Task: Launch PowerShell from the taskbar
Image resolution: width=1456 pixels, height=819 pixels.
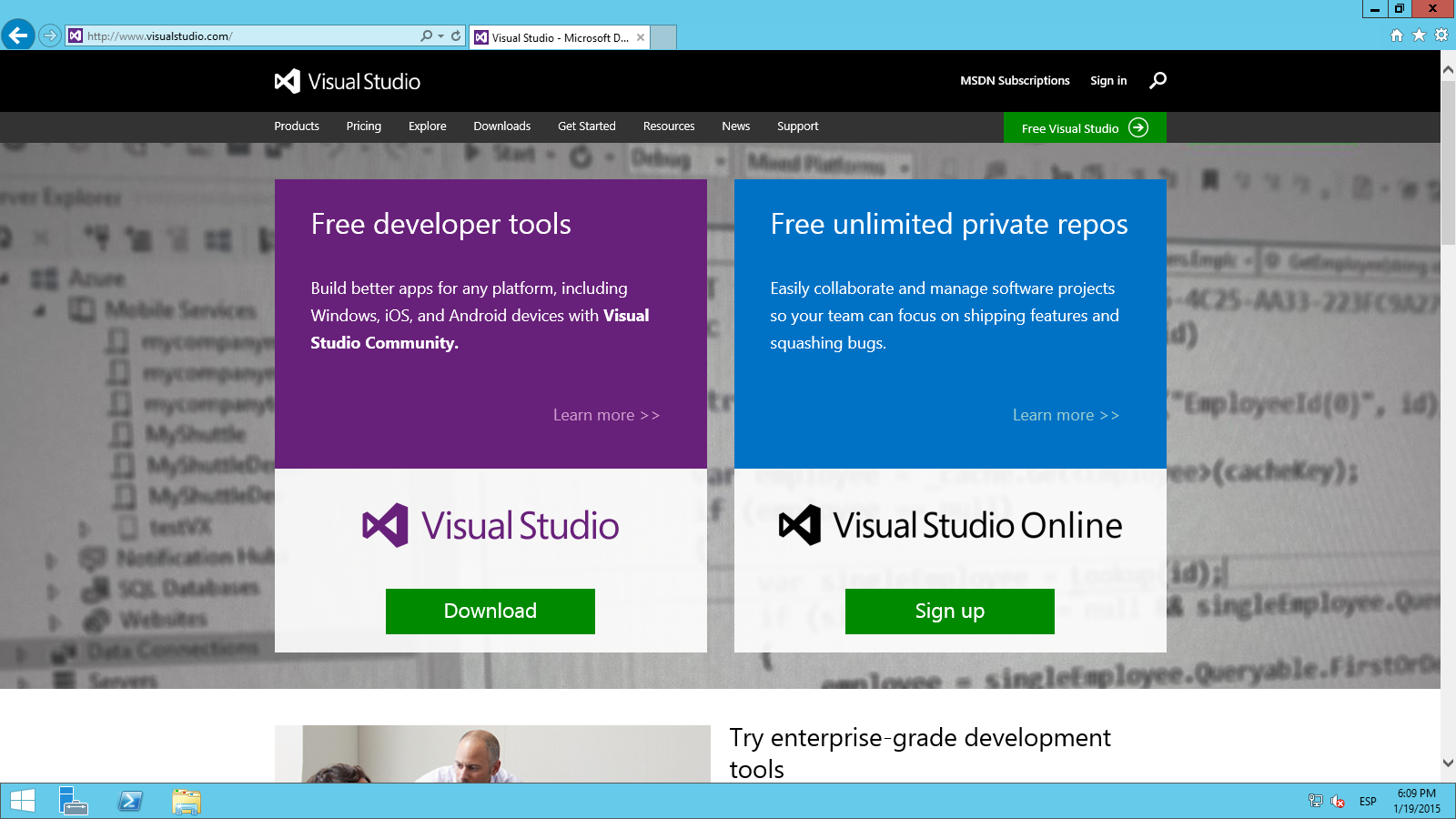Action: tap(130, 801)
